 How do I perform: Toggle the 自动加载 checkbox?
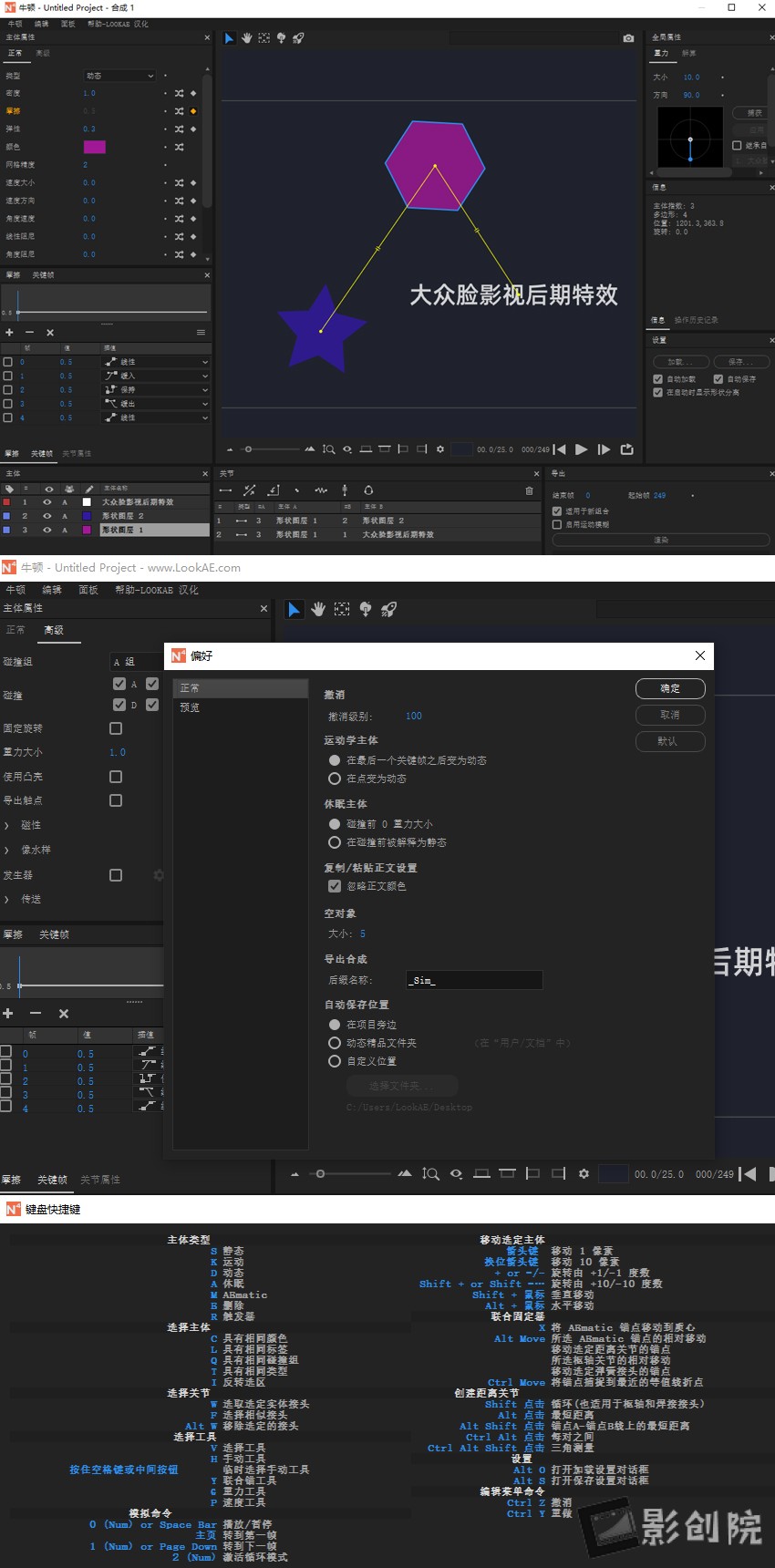pos(658,379)
